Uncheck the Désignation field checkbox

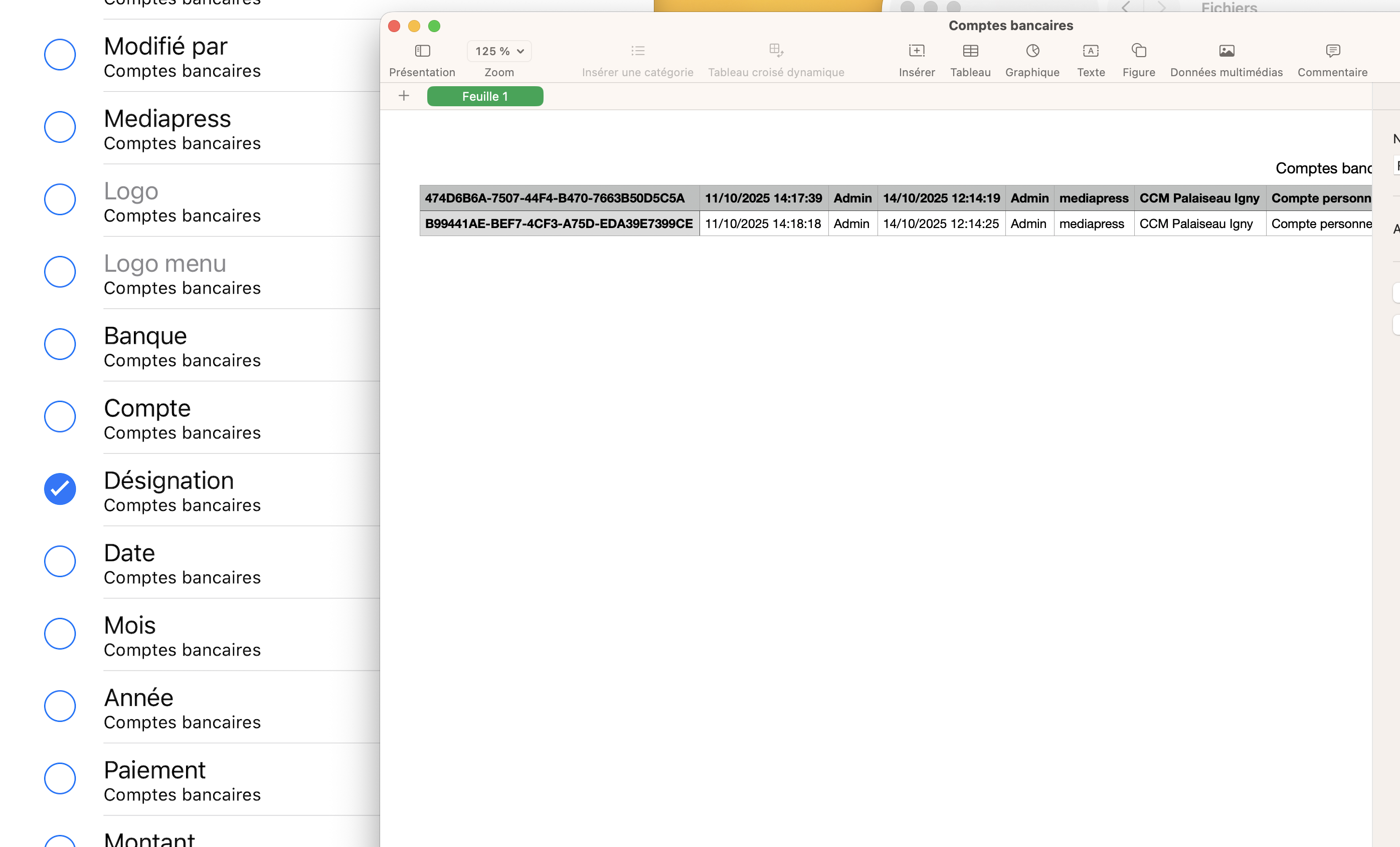click(60, 489)
